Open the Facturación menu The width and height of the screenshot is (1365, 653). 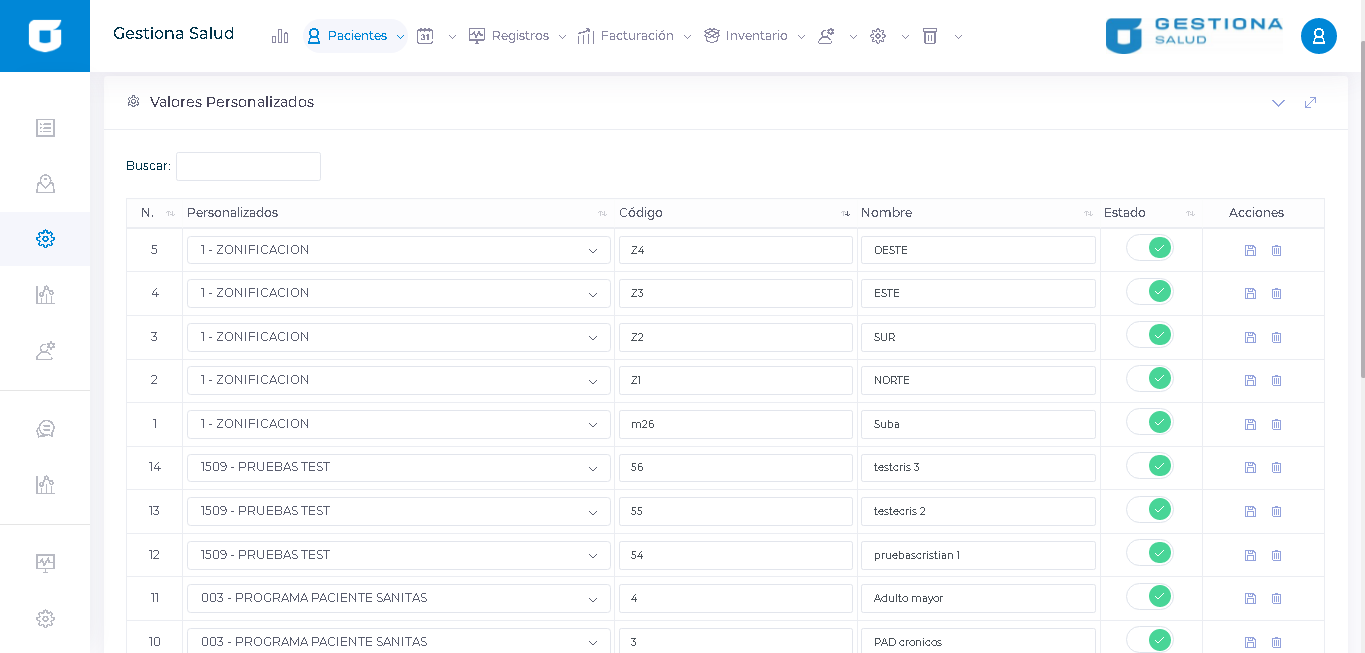point(636,36)
